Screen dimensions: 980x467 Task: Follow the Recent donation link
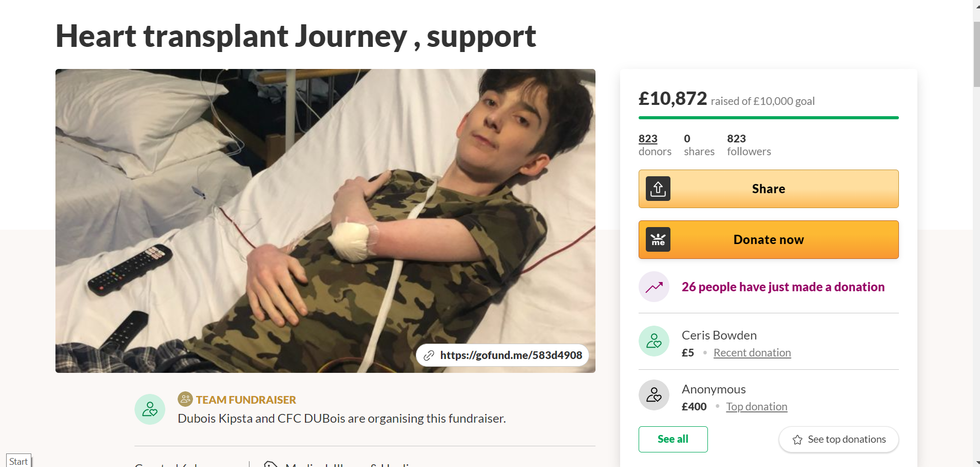[x=752, y=353]
